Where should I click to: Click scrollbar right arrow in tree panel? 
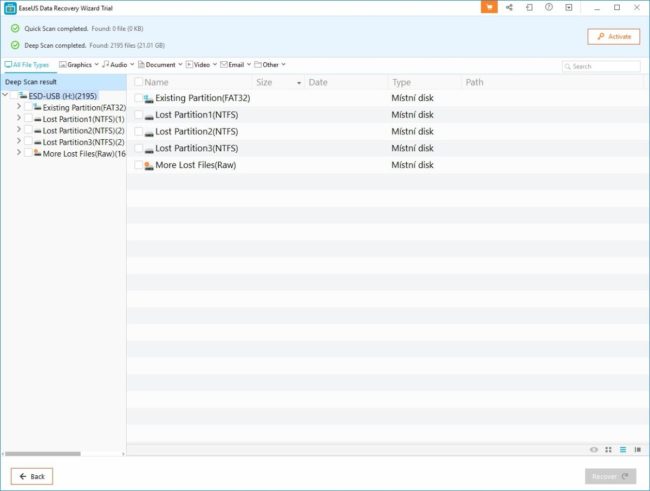[123, 454]
